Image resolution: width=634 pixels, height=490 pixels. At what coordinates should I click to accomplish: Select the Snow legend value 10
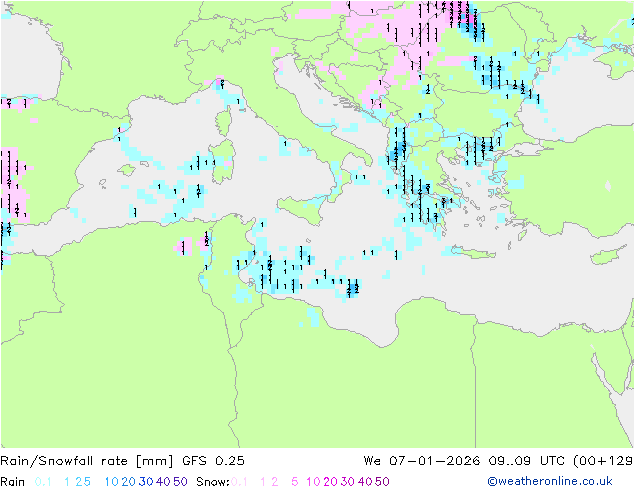[x=313, y=482]
